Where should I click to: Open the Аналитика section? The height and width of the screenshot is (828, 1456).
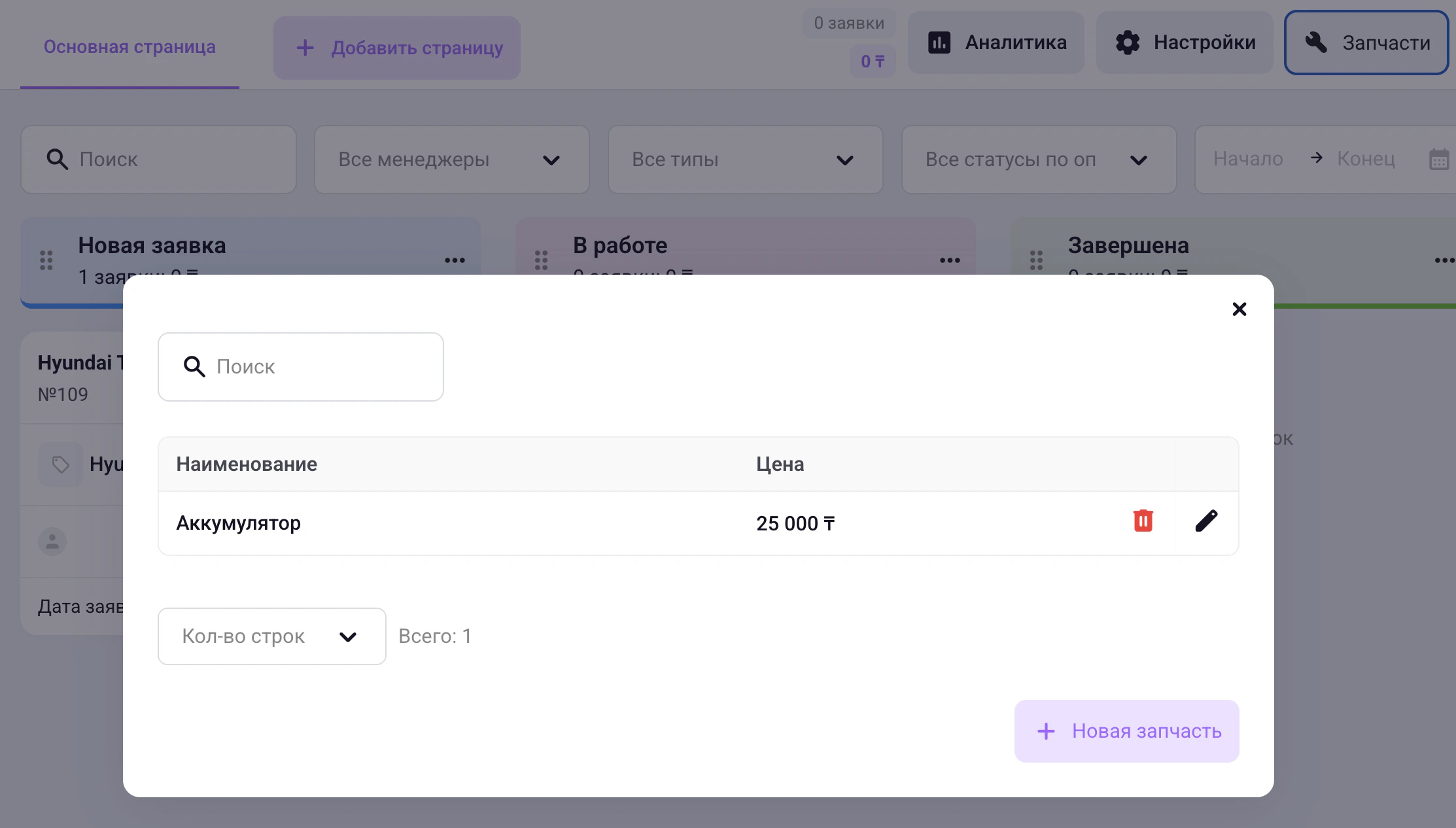pyautogui.click(x=996, y=43)
